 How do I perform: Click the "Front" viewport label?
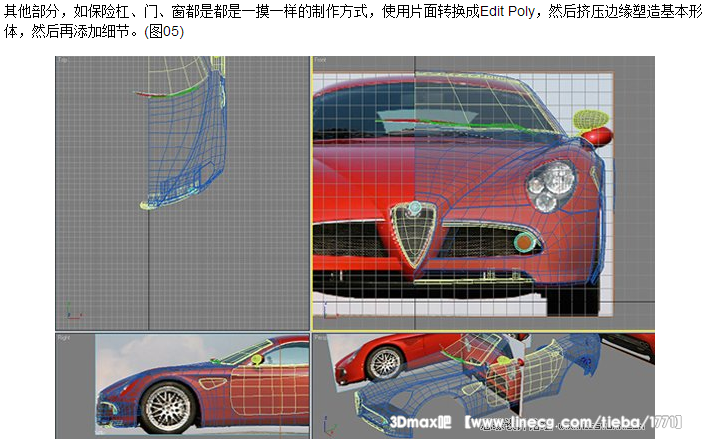[320, 60]
